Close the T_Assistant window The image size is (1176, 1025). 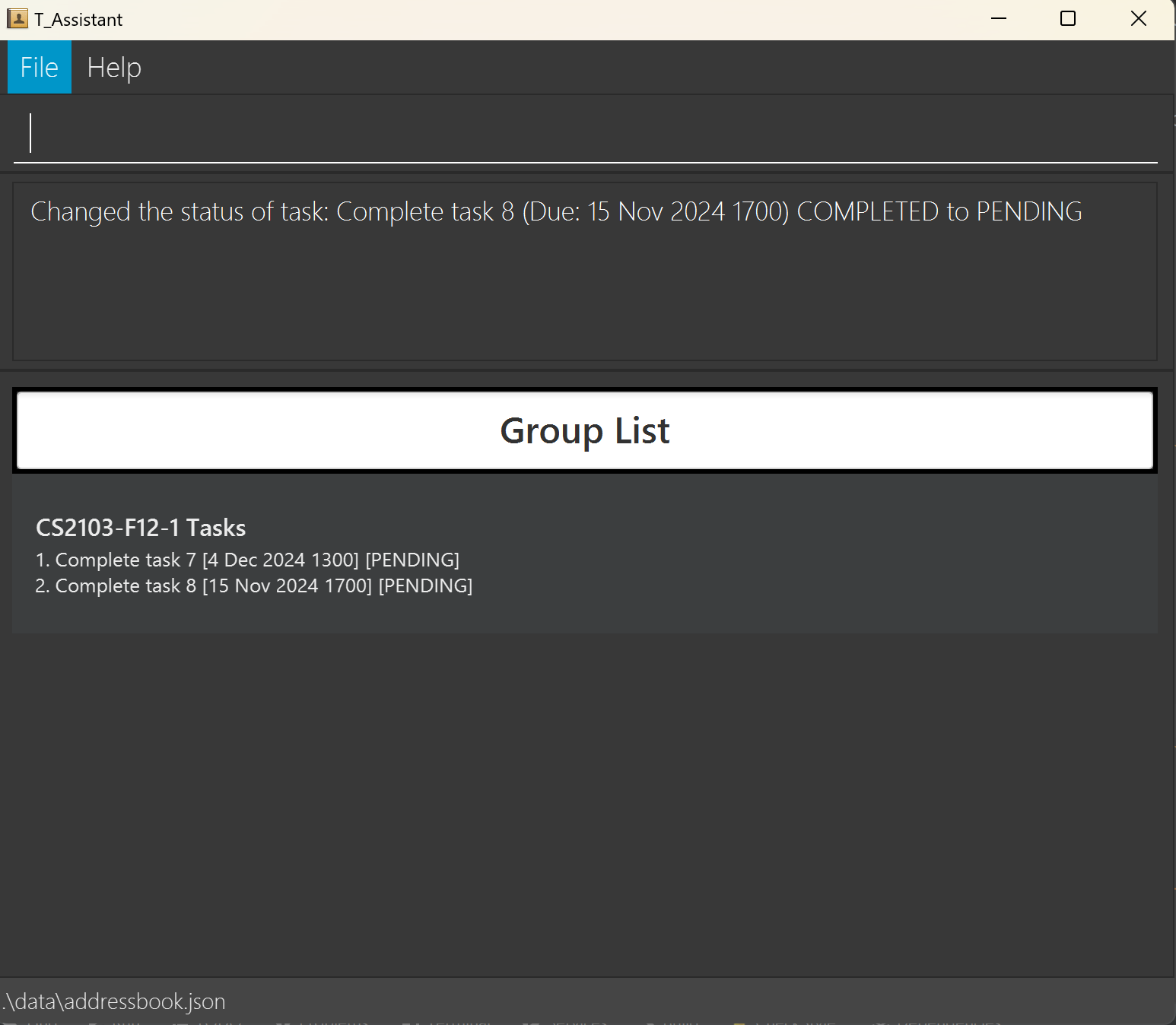(1138, 19)
